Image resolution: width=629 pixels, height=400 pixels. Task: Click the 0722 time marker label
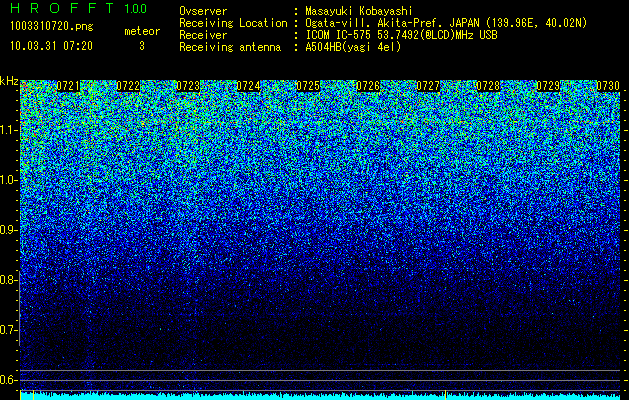(x=128, y=86)
